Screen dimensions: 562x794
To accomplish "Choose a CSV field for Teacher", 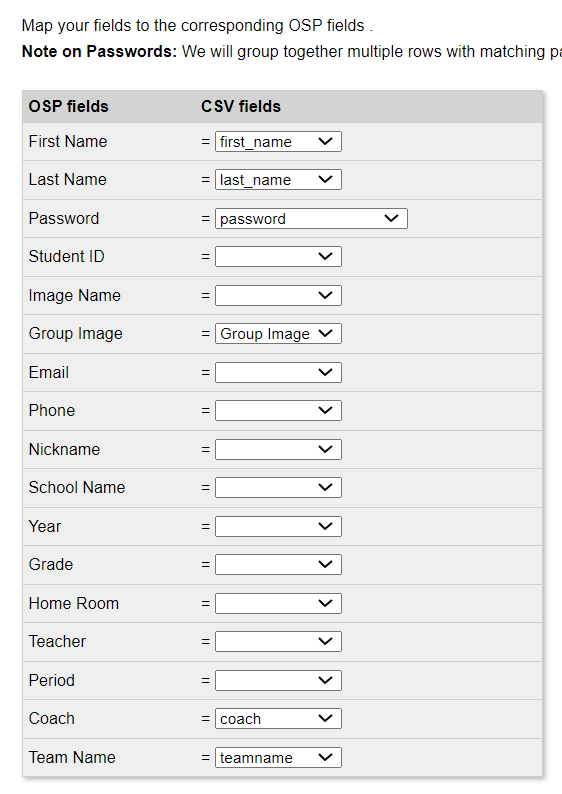I will (x=278, y=641).
